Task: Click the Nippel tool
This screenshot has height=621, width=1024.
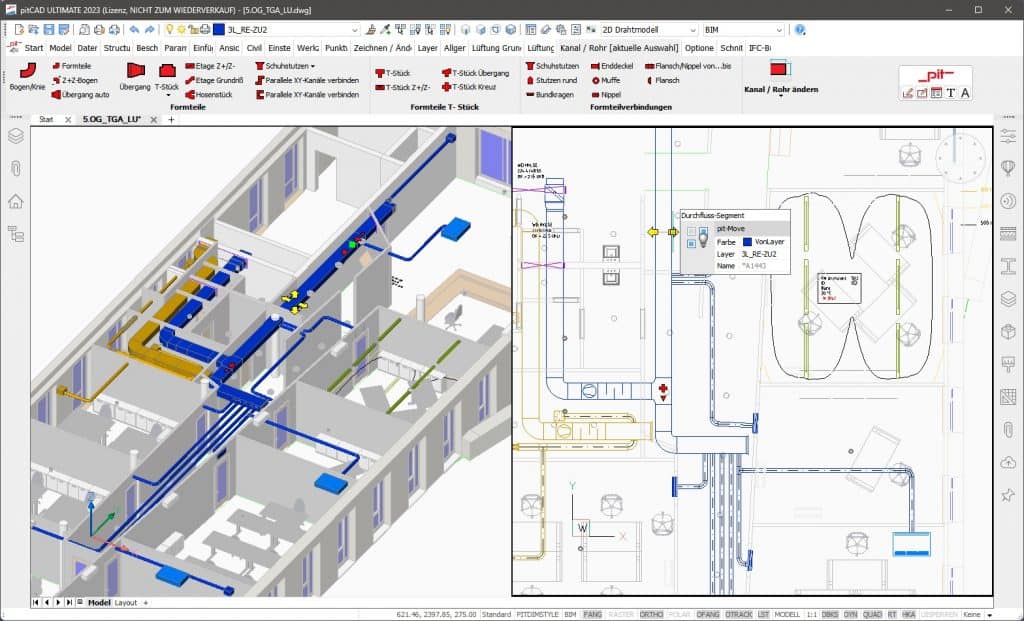Action: (x=606, y=95)
